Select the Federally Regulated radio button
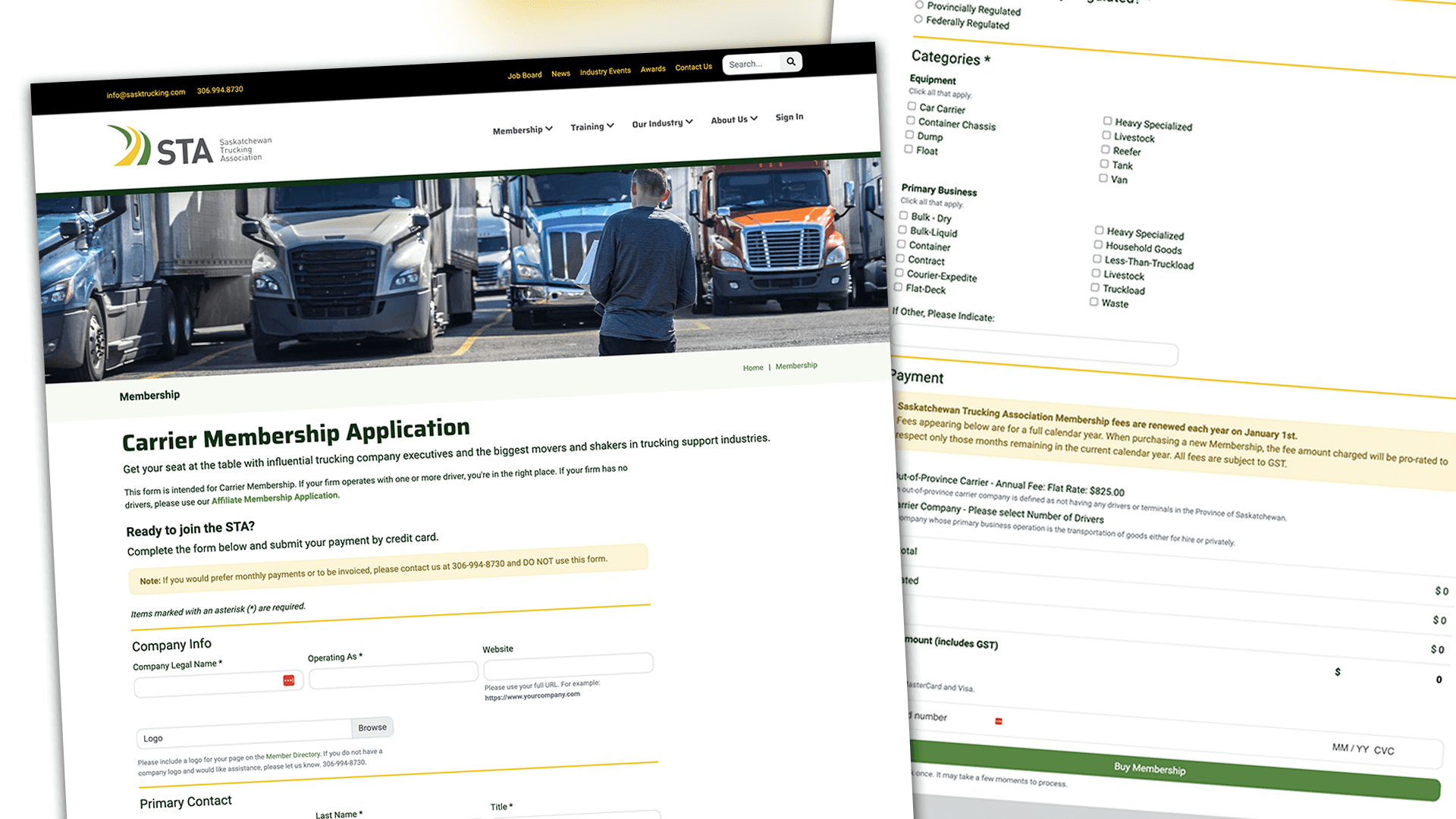 (x=918, y=19)
